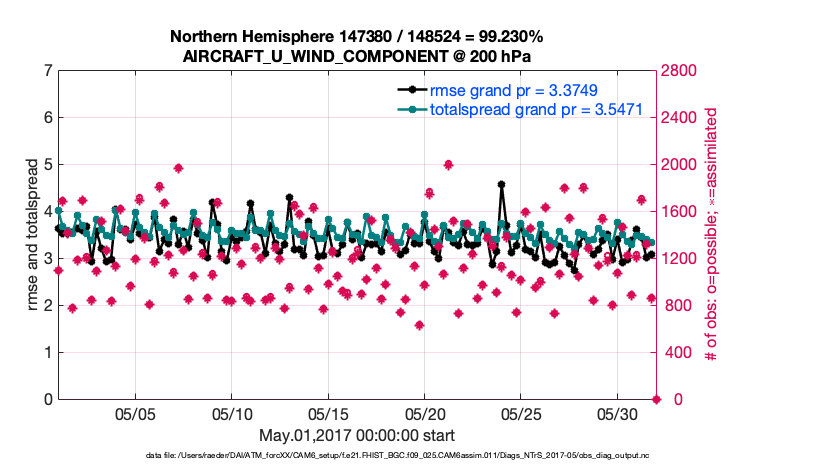
Task: Click the data file path footer text
Action: coord(357,456)
